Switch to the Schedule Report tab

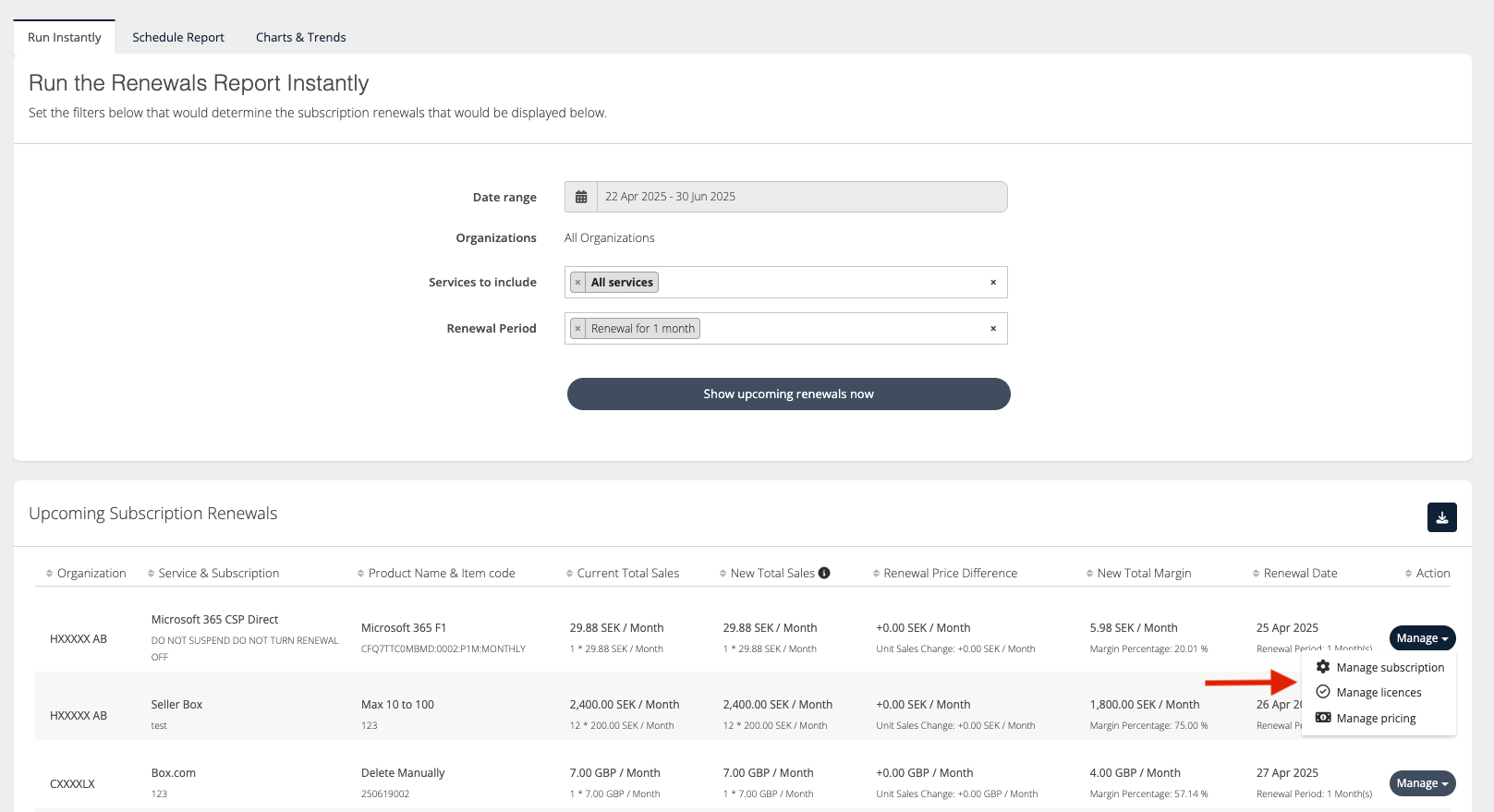pos(178,38)
